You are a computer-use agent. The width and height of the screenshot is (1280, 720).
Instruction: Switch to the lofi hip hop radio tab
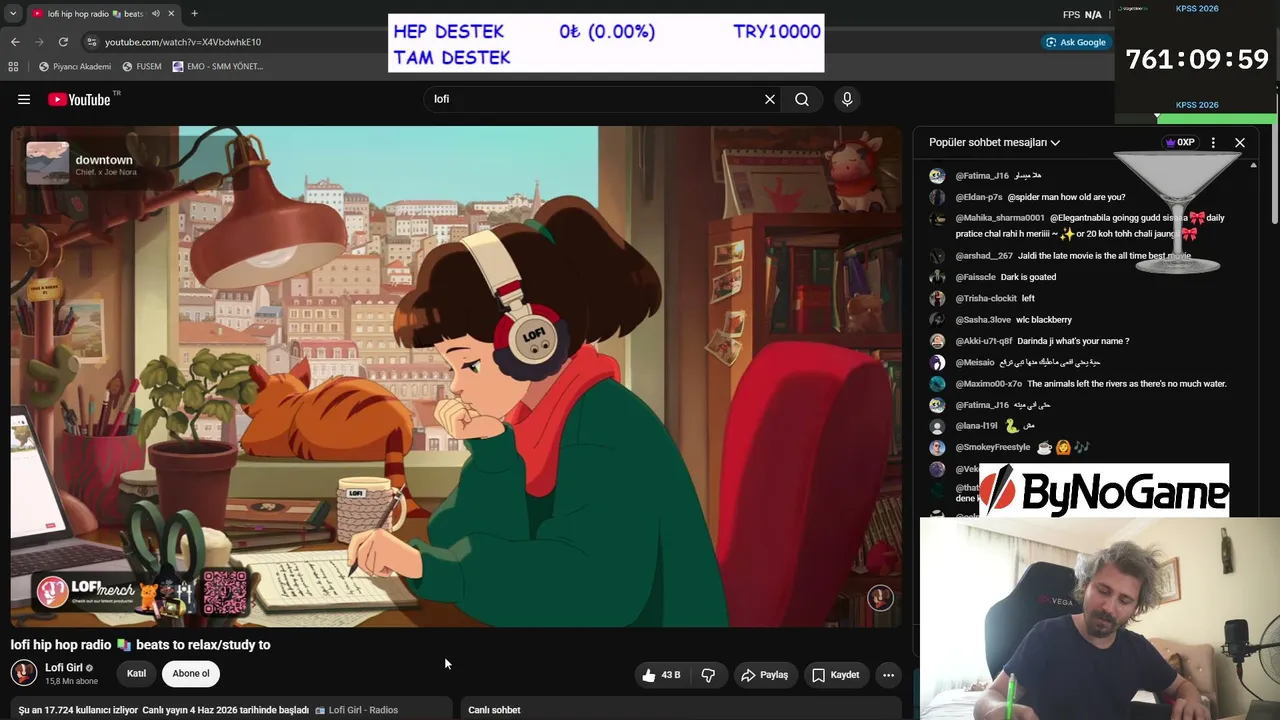(102, 14)
